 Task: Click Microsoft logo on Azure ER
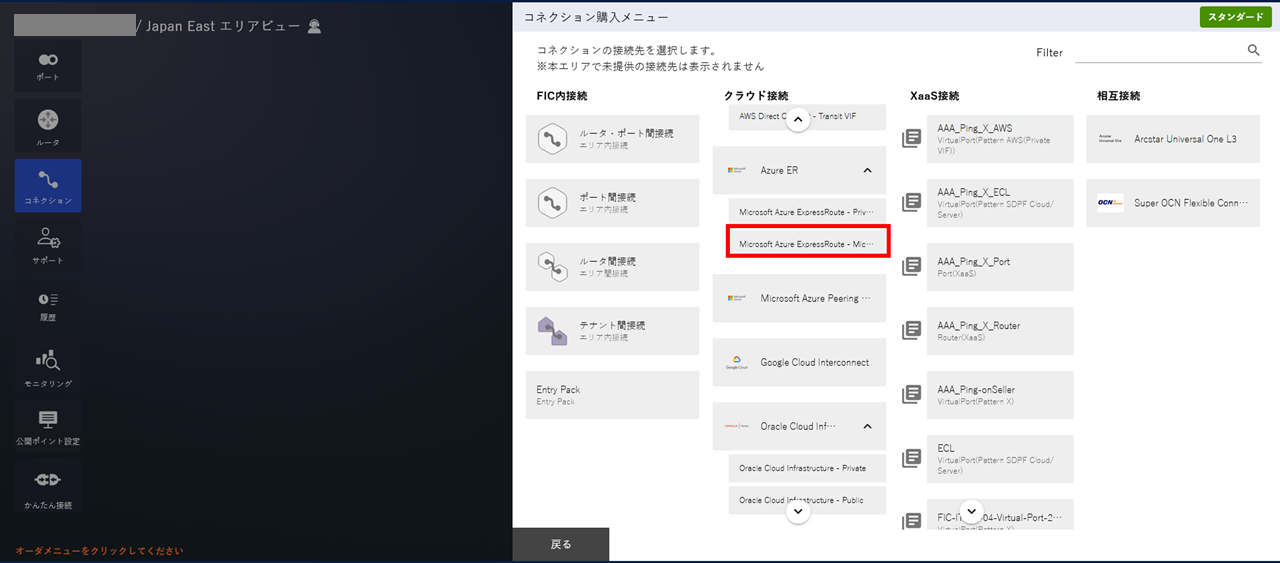point(738,171)
